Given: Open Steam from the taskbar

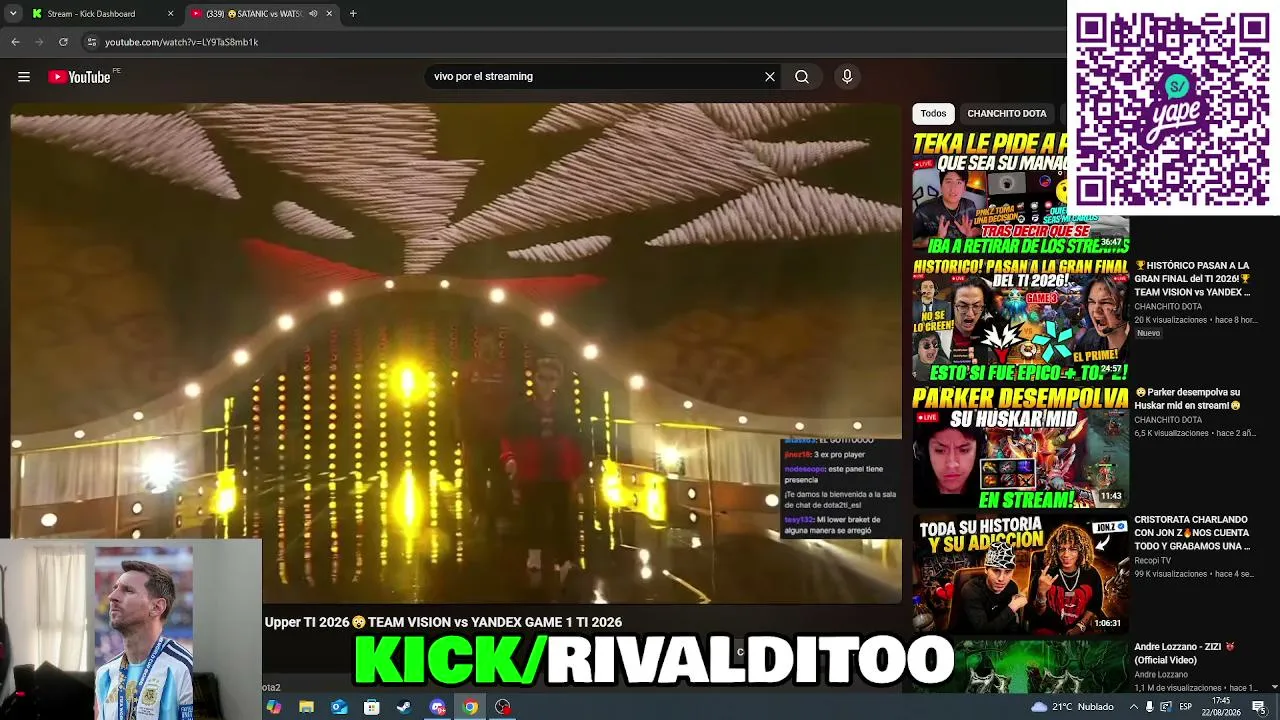Looking at the screenshot, I should (404, 707).
